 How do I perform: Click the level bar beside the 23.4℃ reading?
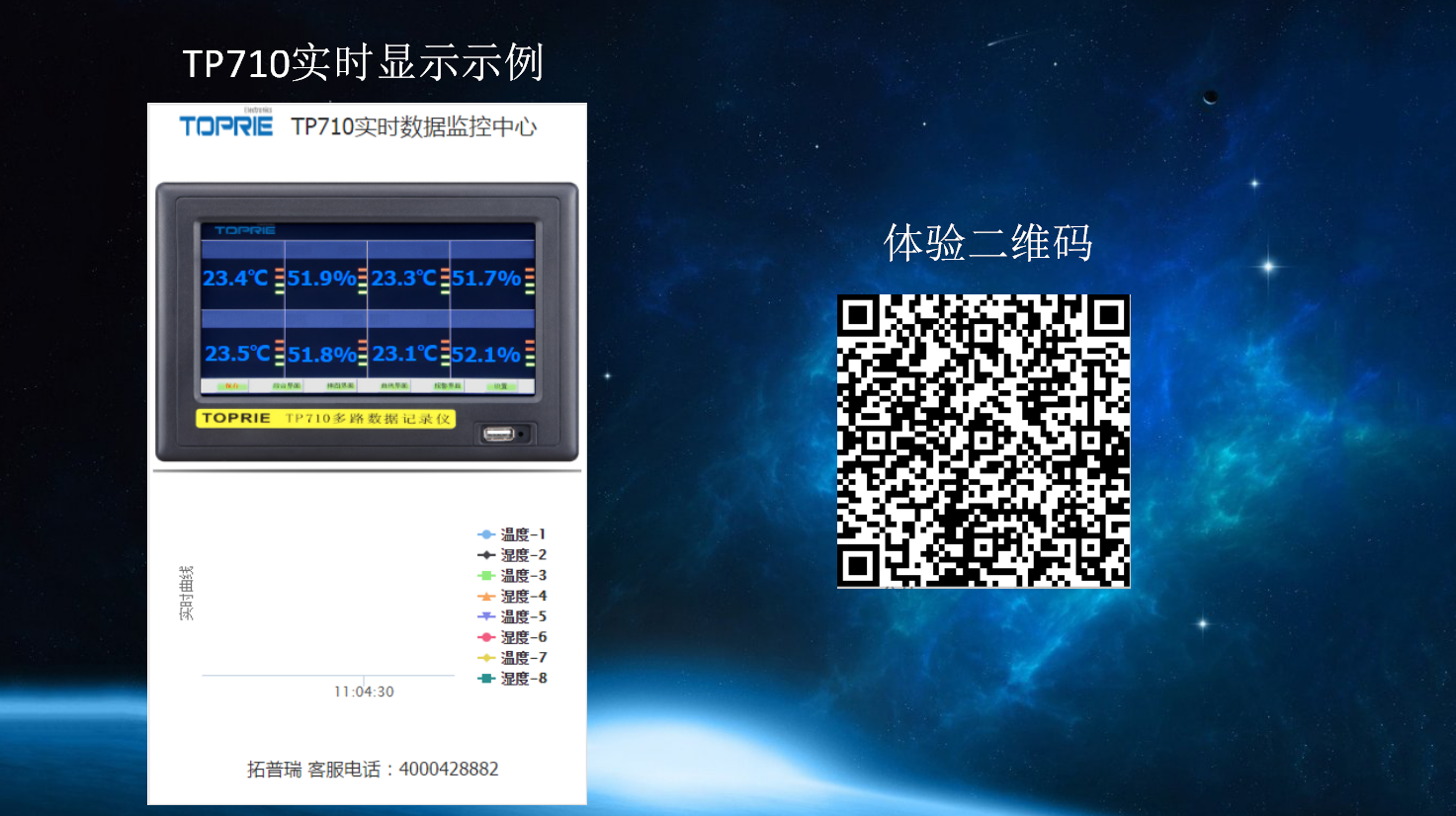click(x=280, y=281)
